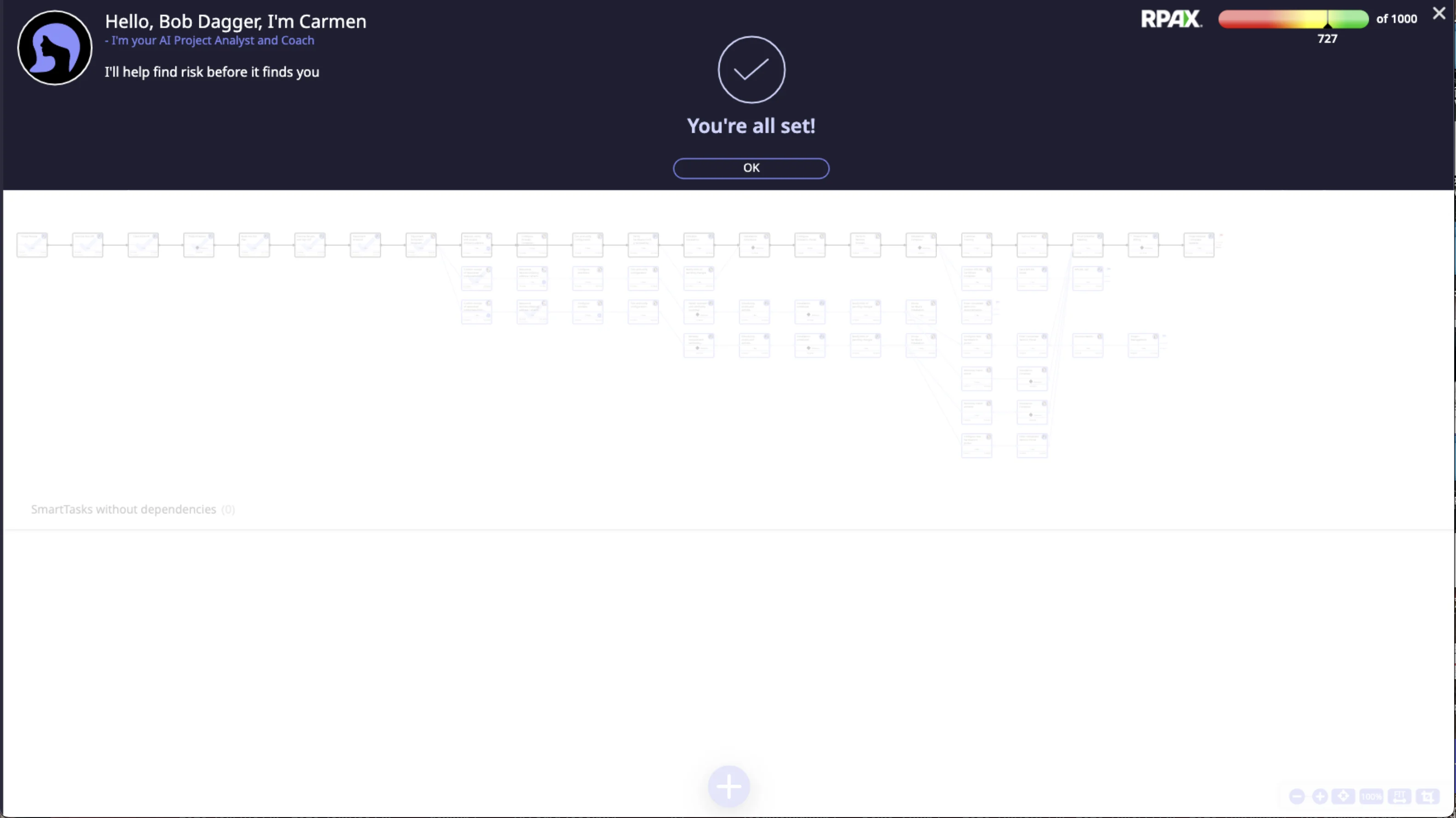The width and height of the screenshot is (1456, 818).
Task: Click the center view crosshair icon
Action: (1343, 796)
